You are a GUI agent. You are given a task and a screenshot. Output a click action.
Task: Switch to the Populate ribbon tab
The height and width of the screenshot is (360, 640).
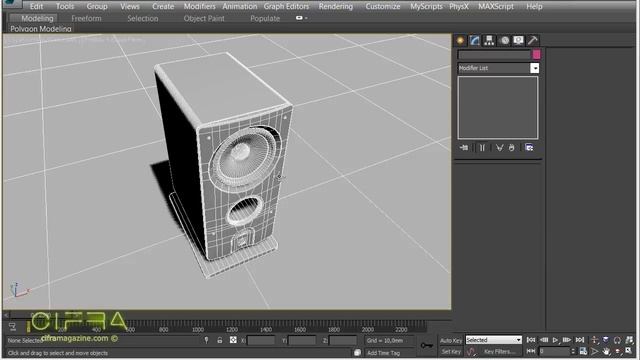(265, 18)
